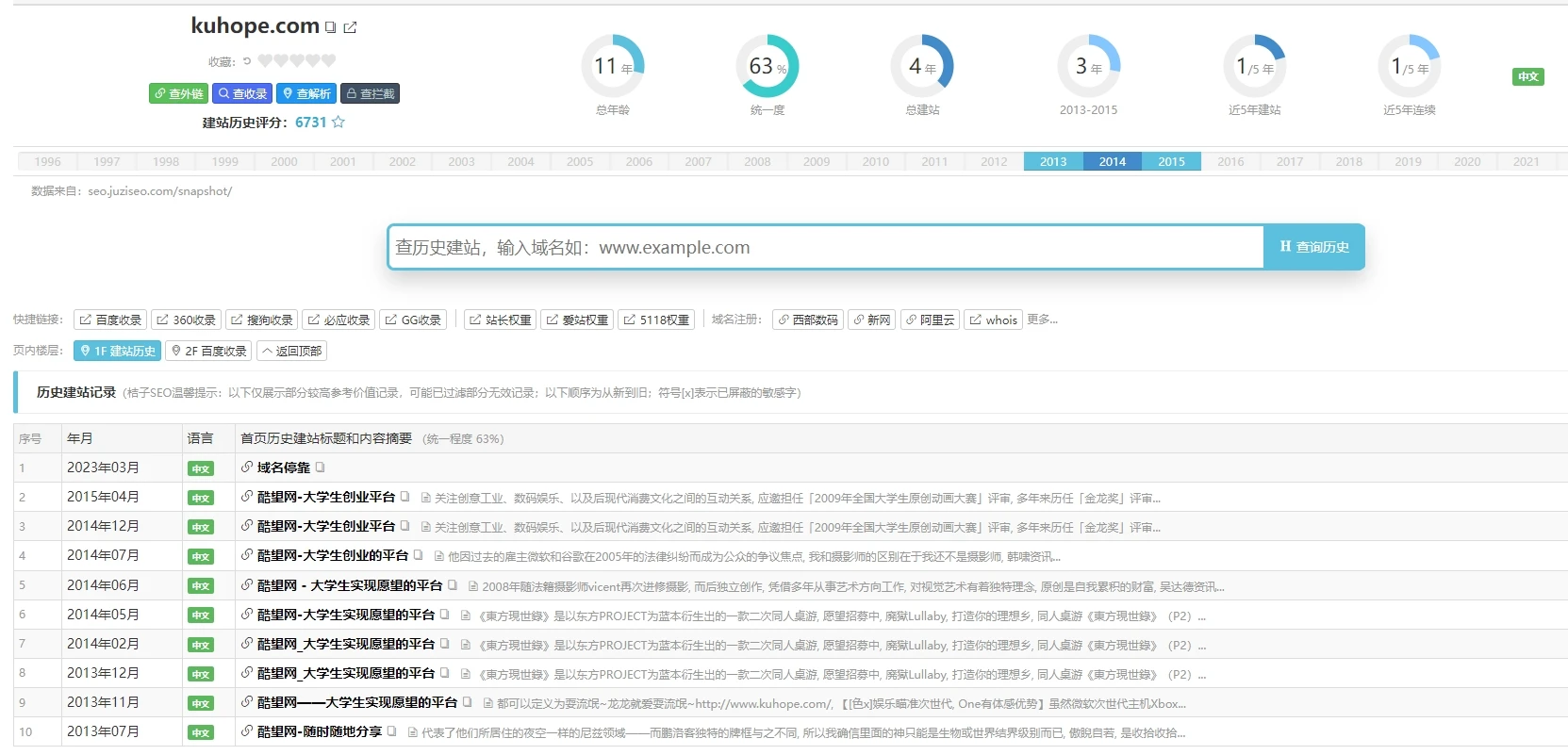The image size is (1568, 755).
Task: Expand the 更多... domain registrar links
Action: tap(1042, 320)
